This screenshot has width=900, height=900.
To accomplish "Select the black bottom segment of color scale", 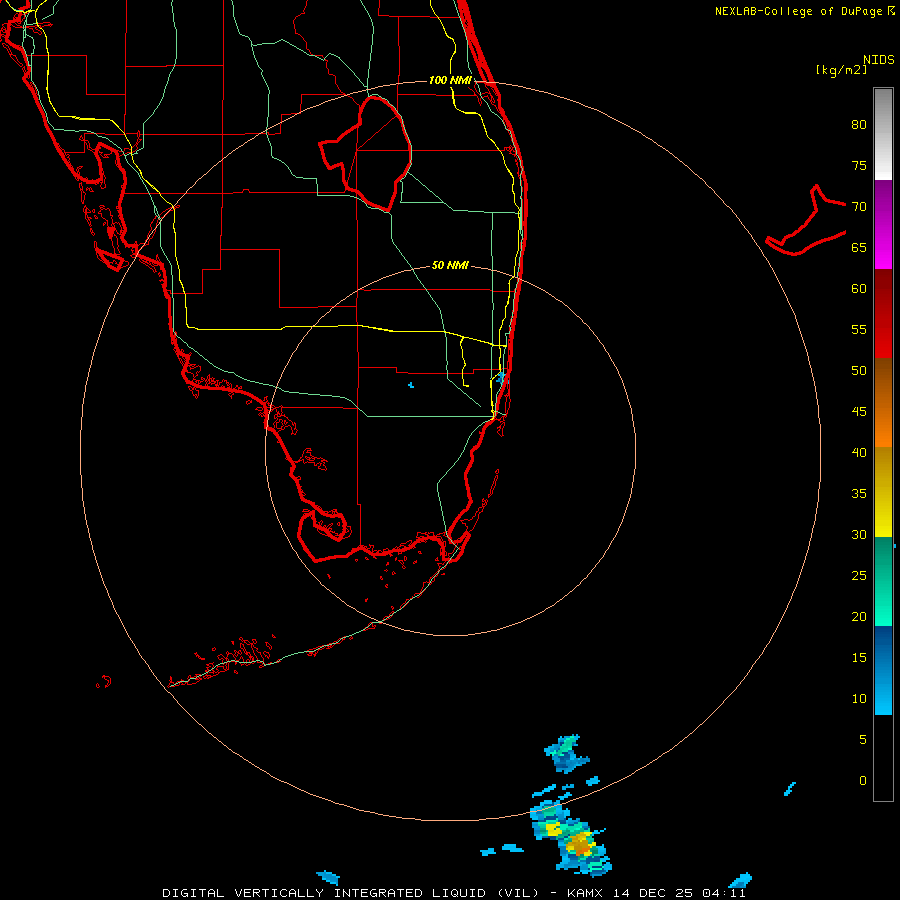I will click(x=883, y=758).
